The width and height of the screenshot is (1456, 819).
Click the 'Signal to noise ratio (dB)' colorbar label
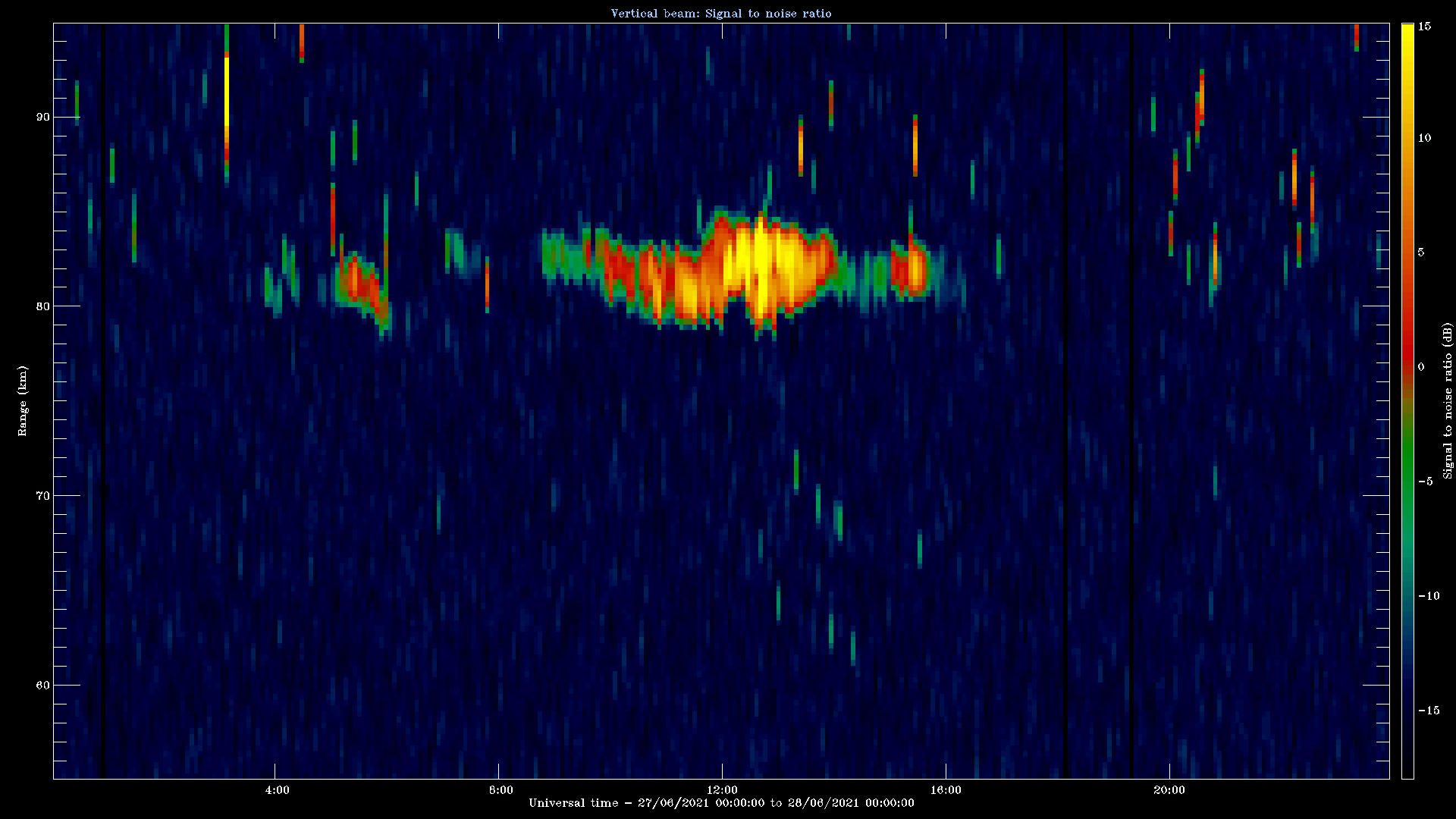pyautogui.click(x=1448, y=400)
